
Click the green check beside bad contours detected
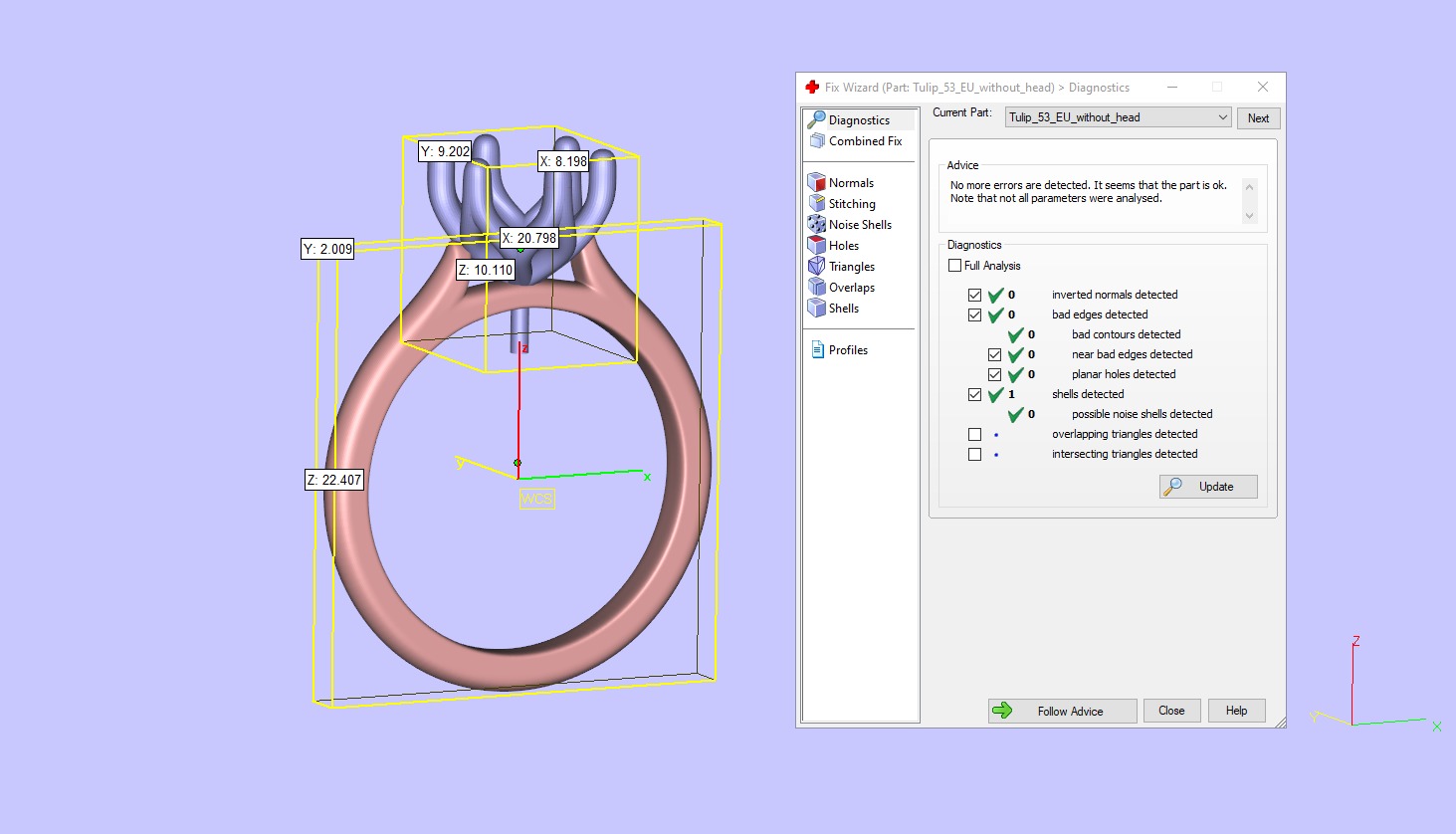coord(1015,334)
